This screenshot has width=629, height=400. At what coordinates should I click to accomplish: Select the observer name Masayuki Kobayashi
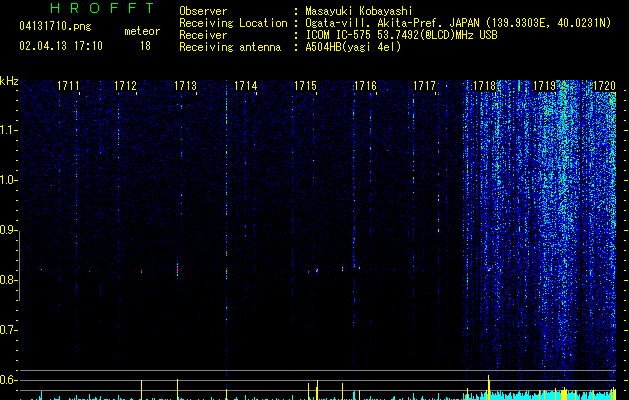point(359,11)
